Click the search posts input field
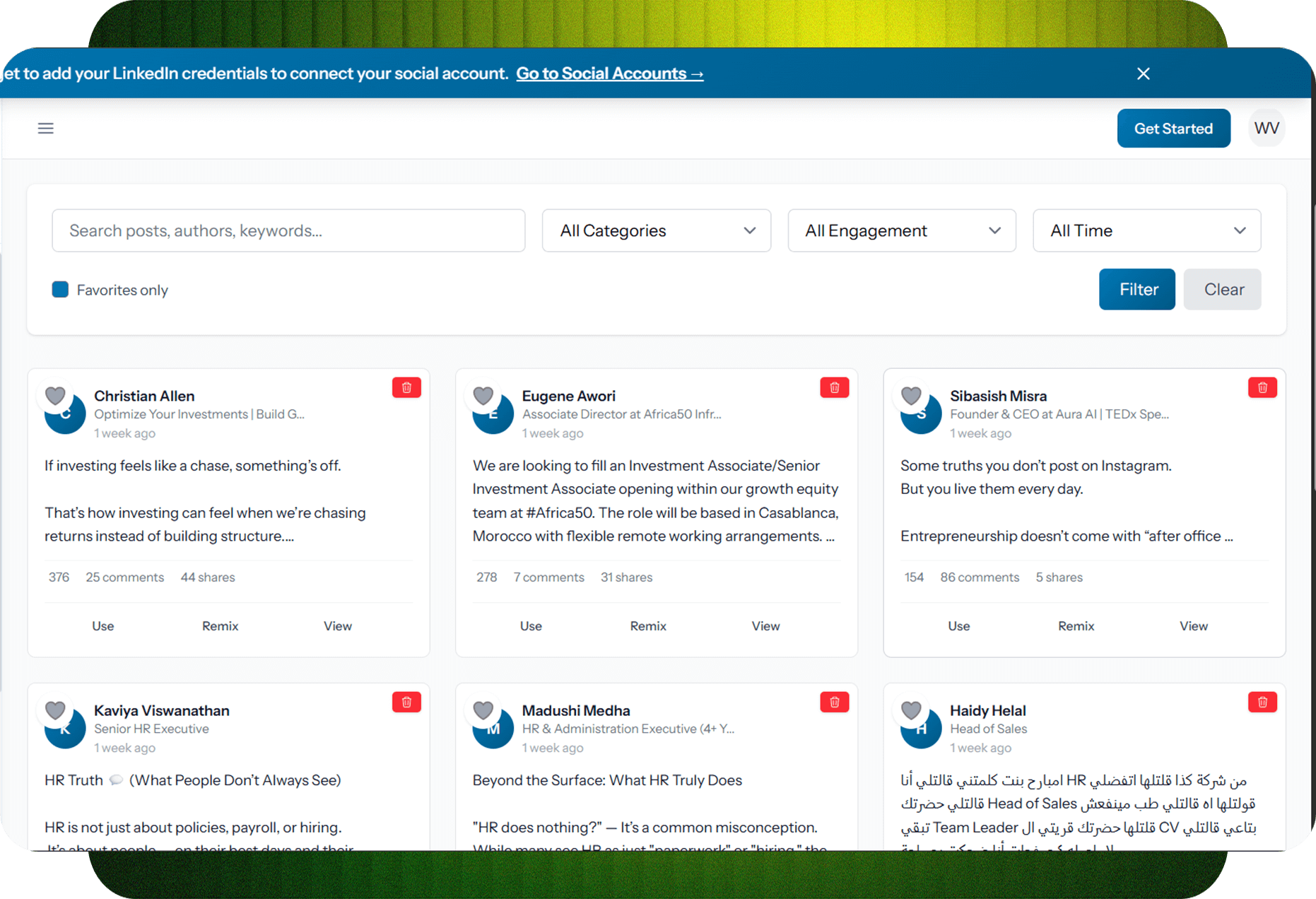This screenshot has height=899, width=1316. [x=288, y=230]
